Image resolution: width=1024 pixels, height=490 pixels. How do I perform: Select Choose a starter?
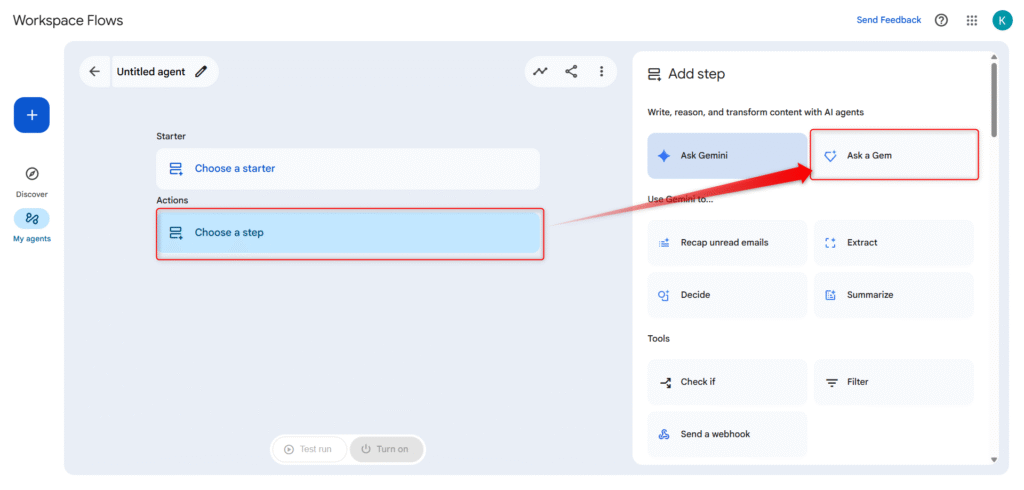pos(347,169)
